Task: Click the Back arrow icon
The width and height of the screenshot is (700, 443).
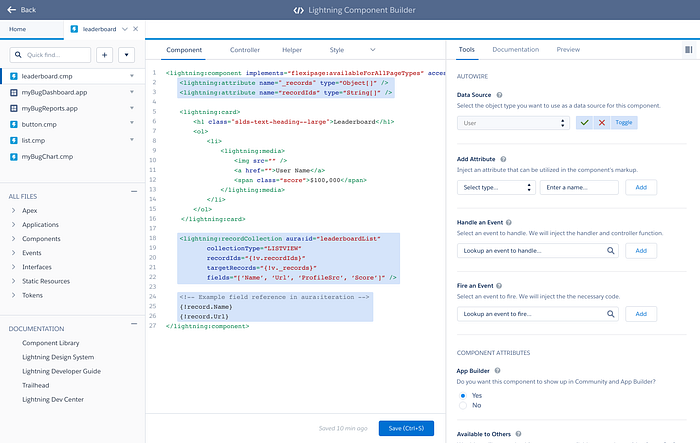Action: click(10, 10)
